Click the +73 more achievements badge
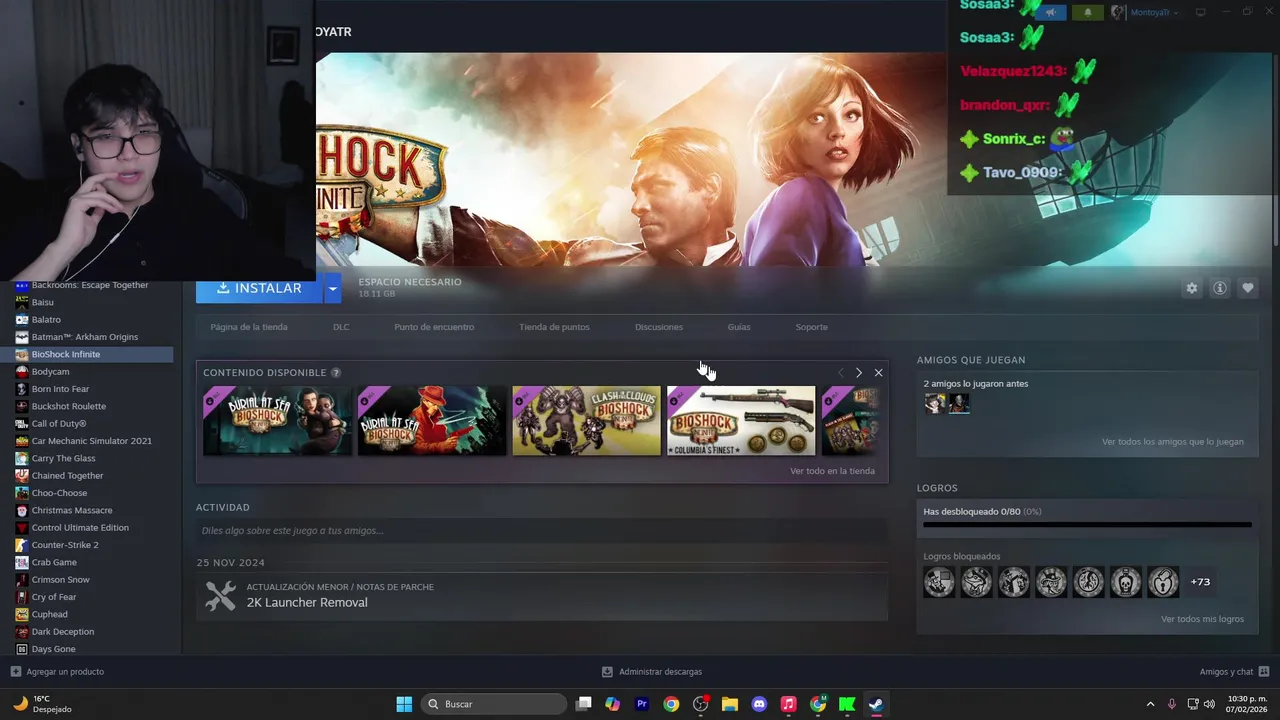1280x720 pixels. 1200,582
